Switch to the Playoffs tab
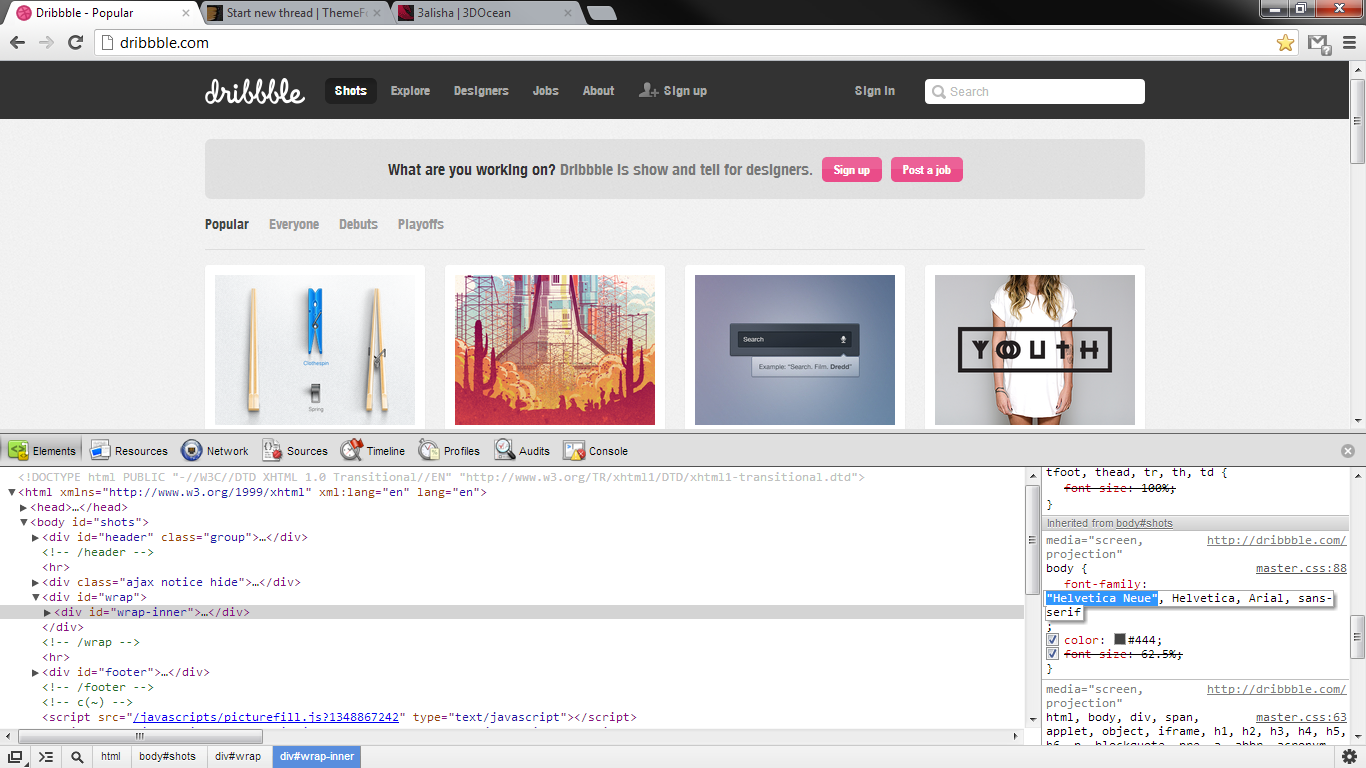Viewport: 1366px width, 768px height. (420, 224)
